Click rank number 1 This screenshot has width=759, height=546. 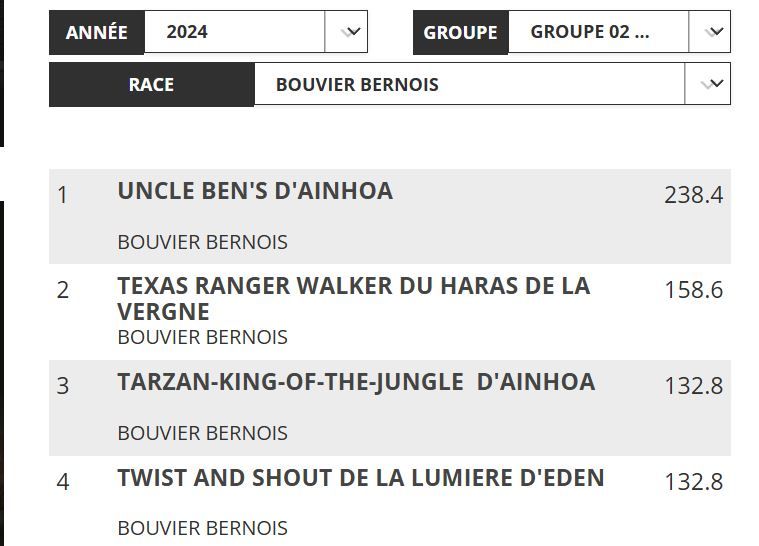pyautogui.click(x=62, y=195)
